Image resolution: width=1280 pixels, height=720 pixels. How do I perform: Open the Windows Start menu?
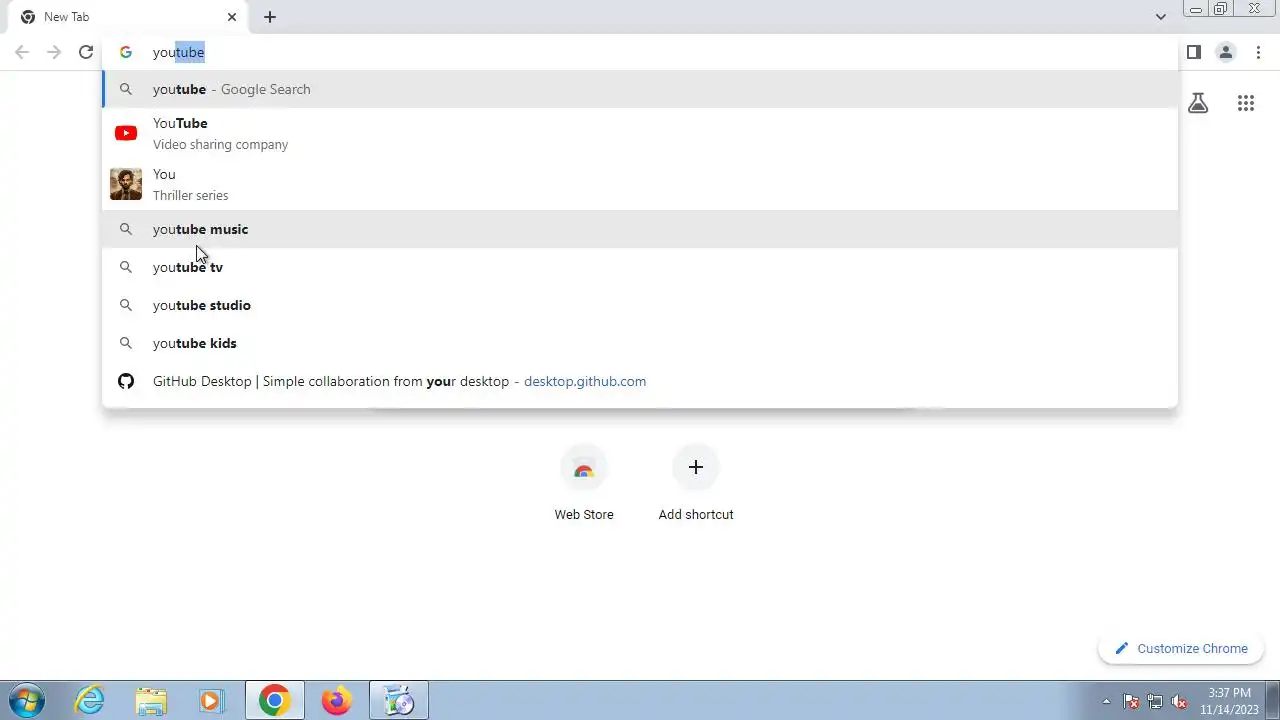click(27, 700)
